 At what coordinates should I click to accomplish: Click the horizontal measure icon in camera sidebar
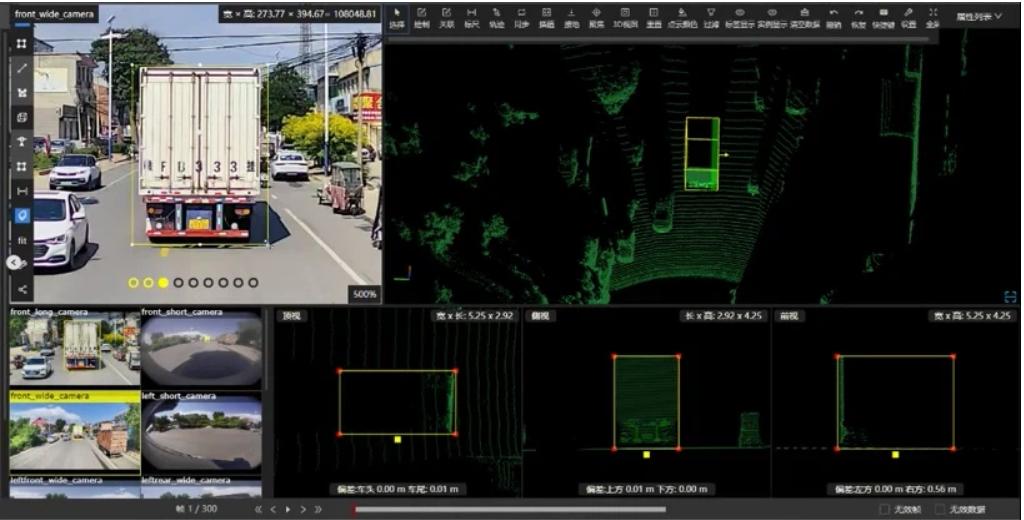point(22,191)
